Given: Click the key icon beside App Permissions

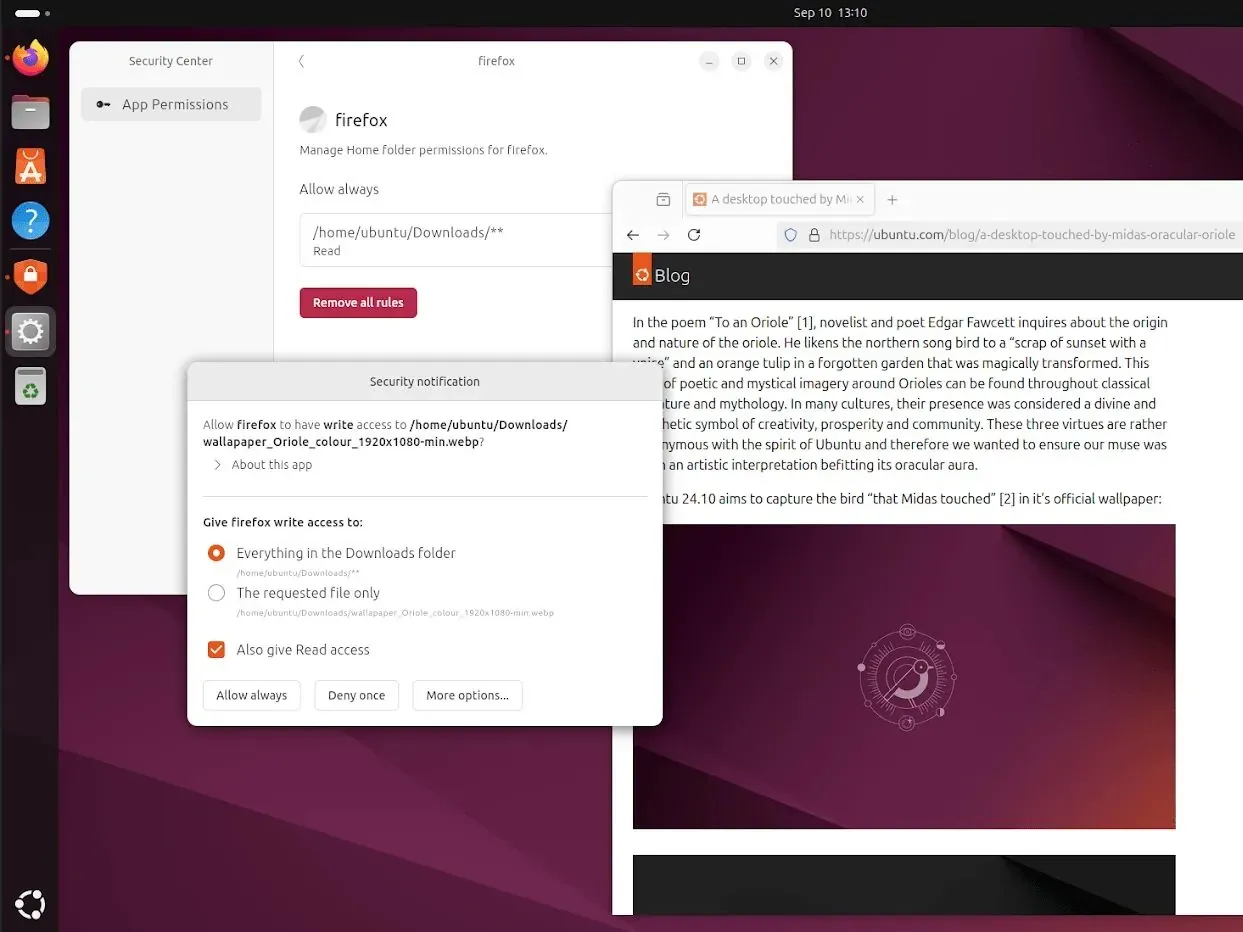Looking at the screenshot, I should point(102,104).
